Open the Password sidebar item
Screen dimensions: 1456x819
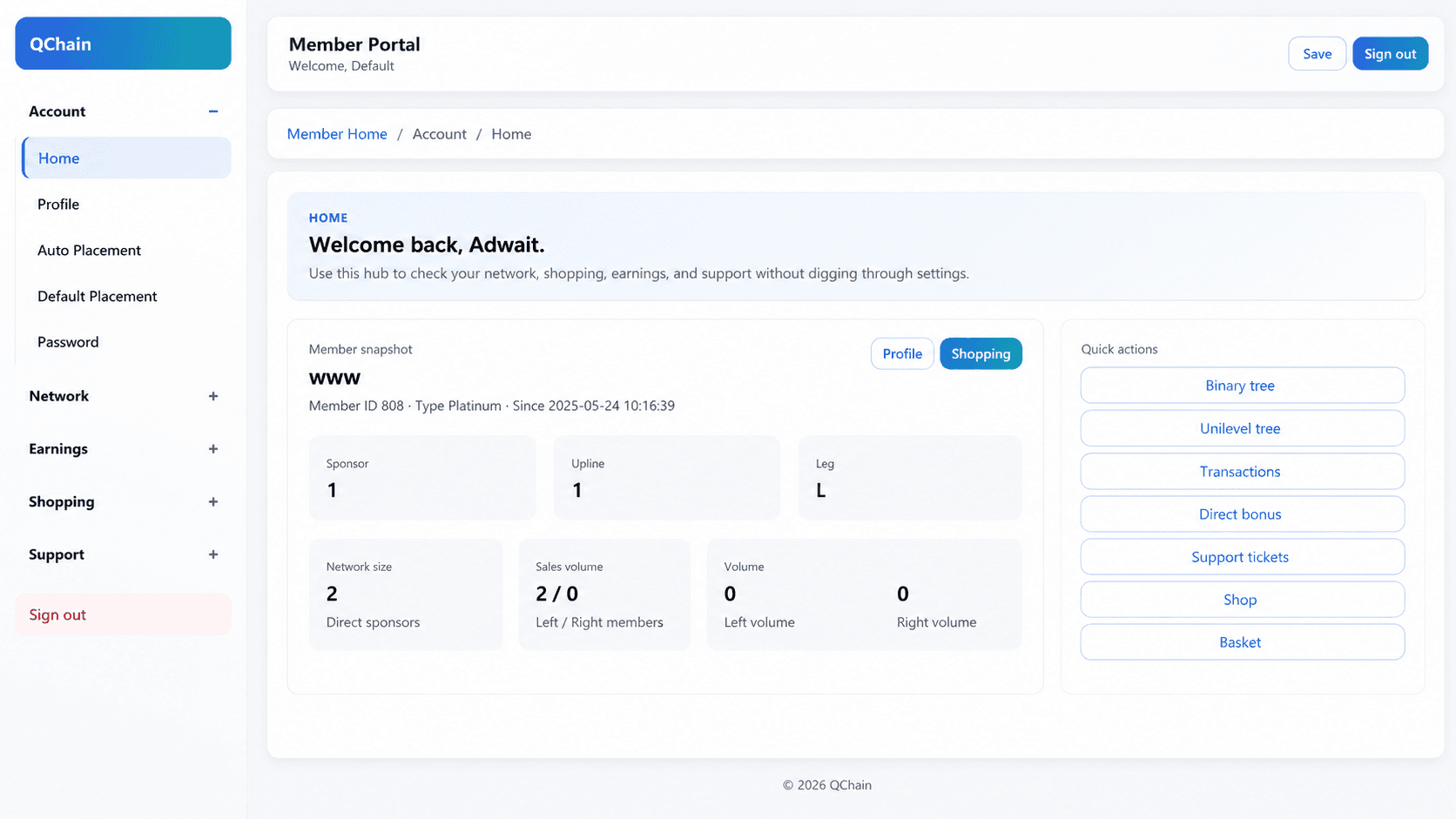tap(127, 342)
